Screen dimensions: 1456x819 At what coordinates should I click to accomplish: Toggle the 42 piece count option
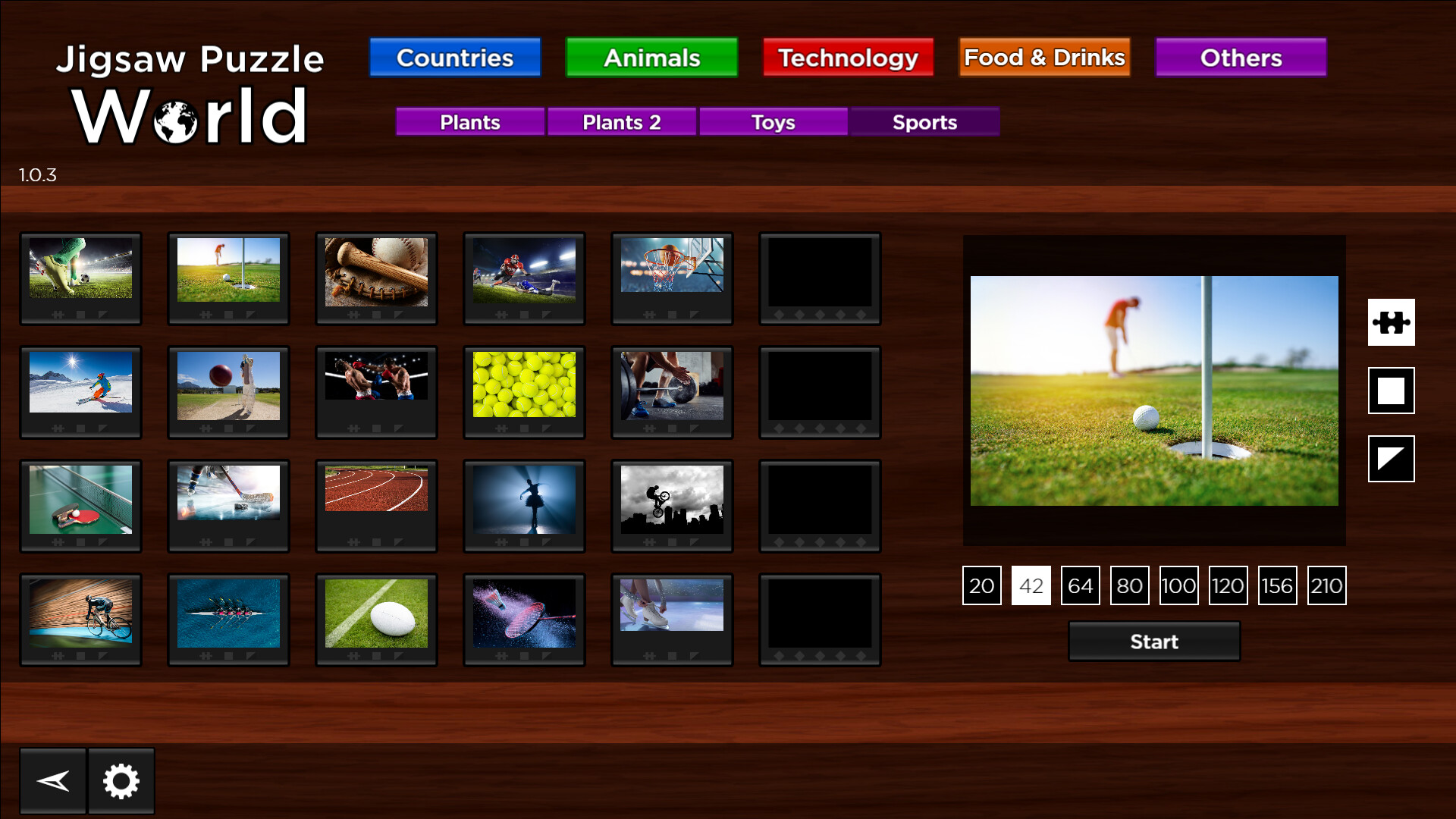click(x=1031, y=585)
